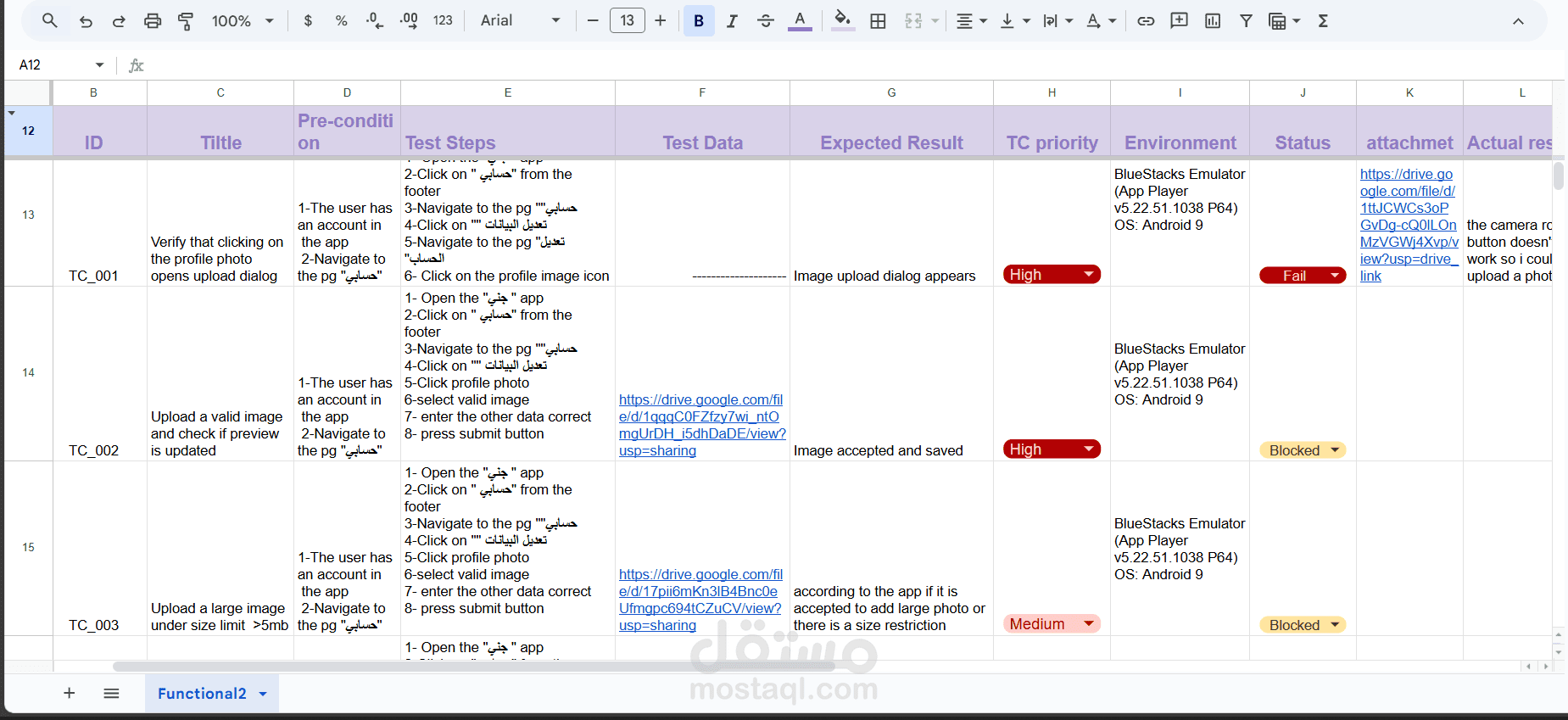1568x720 pixels.
Task: Open horizontal align dropdown
Action: click(x=971, y=21)
